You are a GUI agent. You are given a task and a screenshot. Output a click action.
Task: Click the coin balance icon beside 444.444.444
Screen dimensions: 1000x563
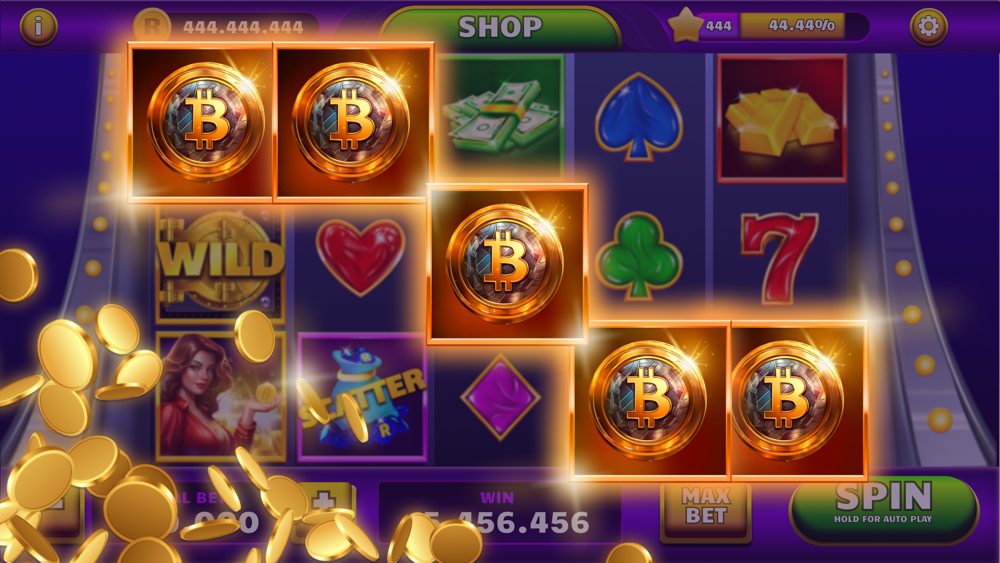pyautogui.click(x=152, y=26)
